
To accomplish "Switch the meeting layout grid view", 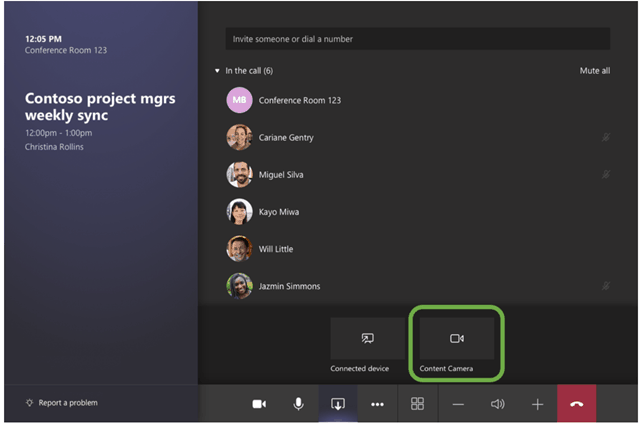I will pos(417,404).
